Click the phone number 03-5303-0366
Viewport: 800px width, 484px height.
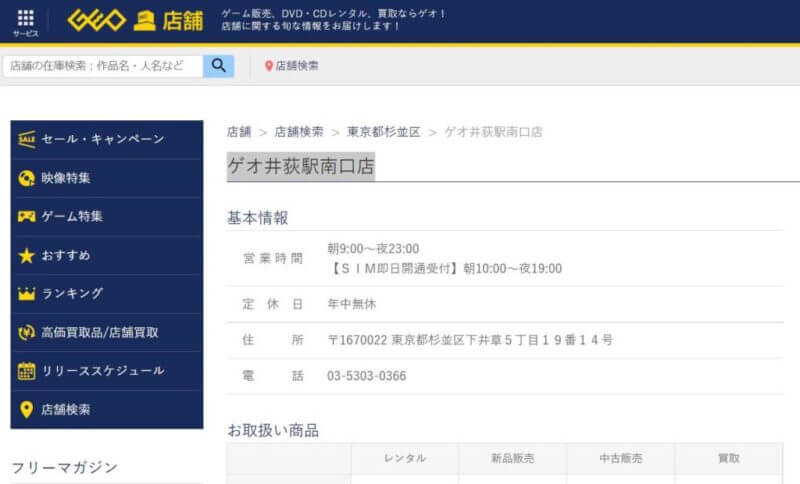(367, 376)
